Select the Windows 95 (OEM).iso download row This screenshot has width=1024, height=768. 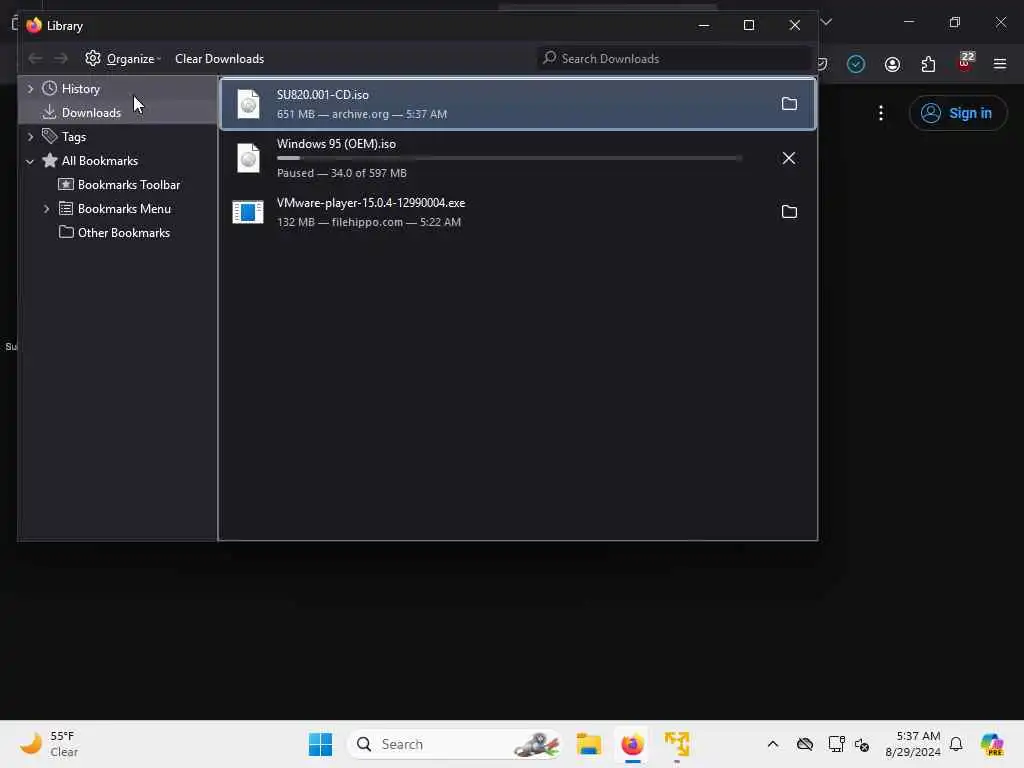pyautogui.click(x=518, y=158)
